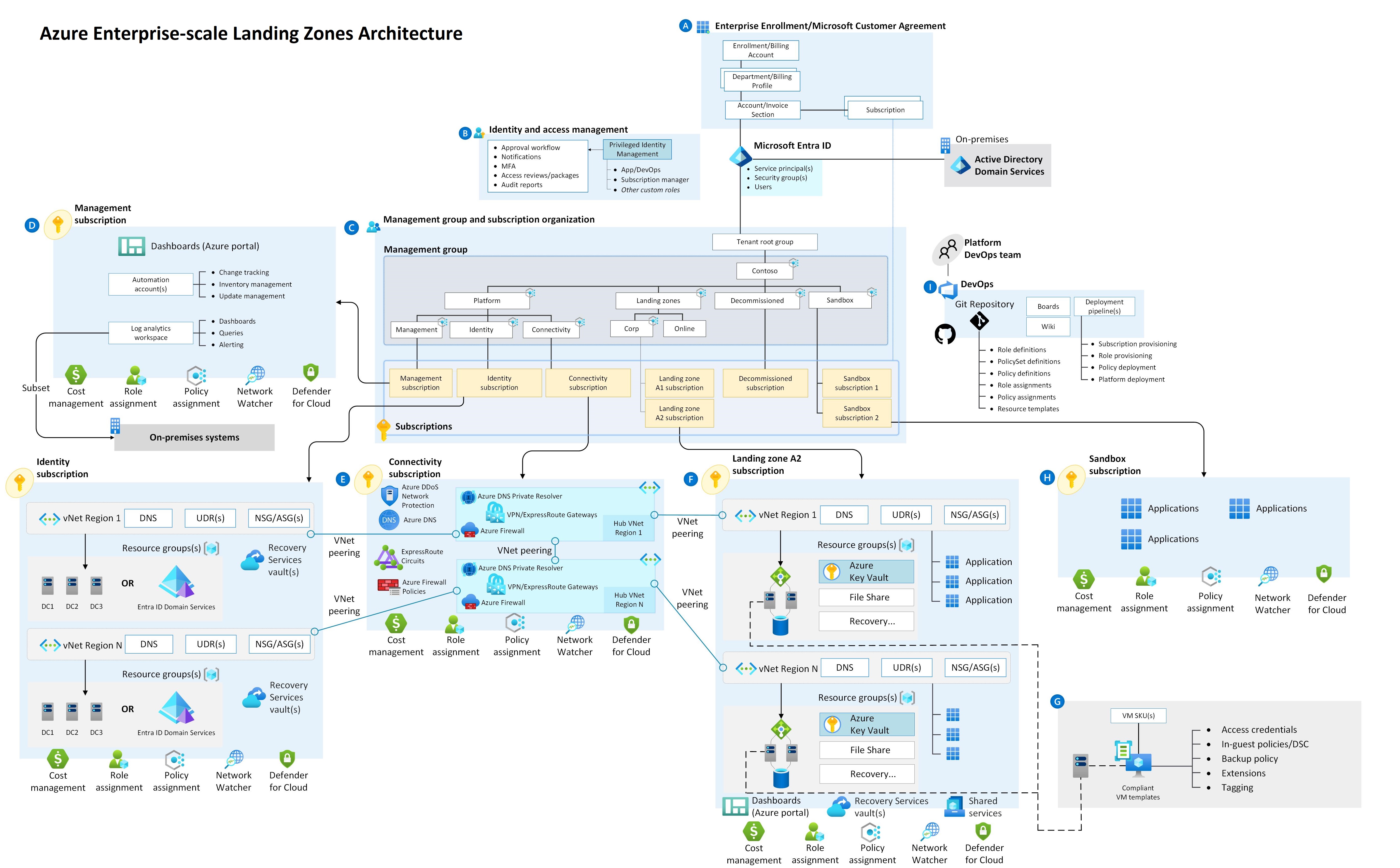Click the yellow Connectivity subscription box
Viewport: 1400px width, 868px height.
click(588, 383)
